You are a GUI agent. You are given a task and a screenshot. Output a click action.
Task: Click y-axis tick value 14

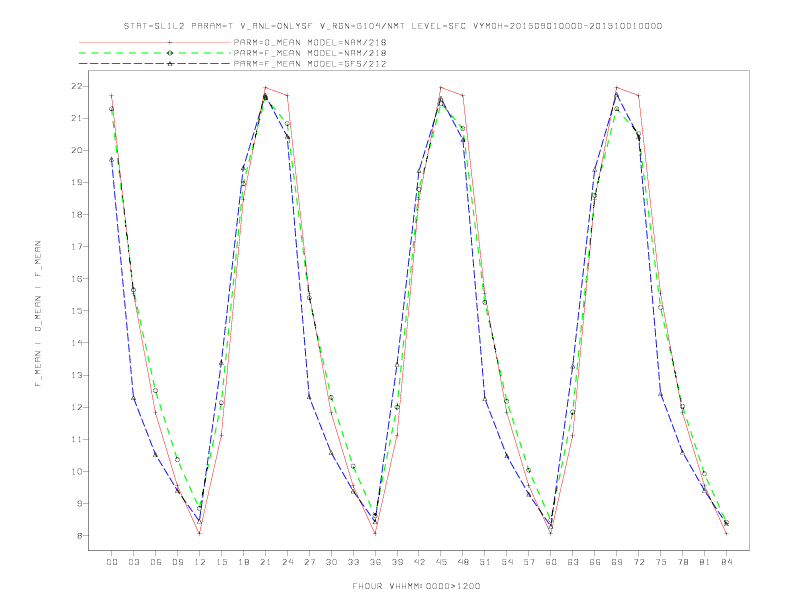(76, 343)
